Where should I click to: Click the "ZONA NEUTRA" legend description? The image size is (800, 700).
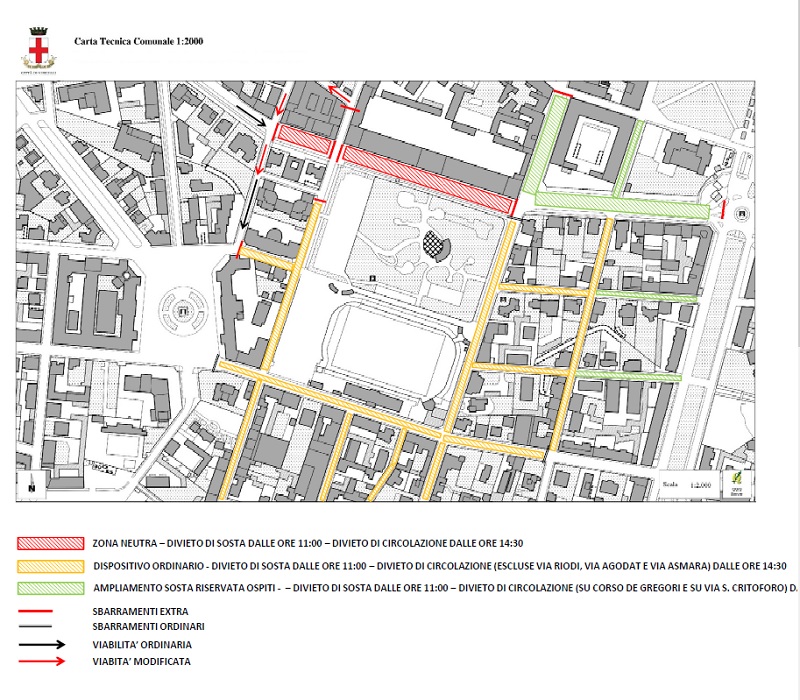(308, 543)
